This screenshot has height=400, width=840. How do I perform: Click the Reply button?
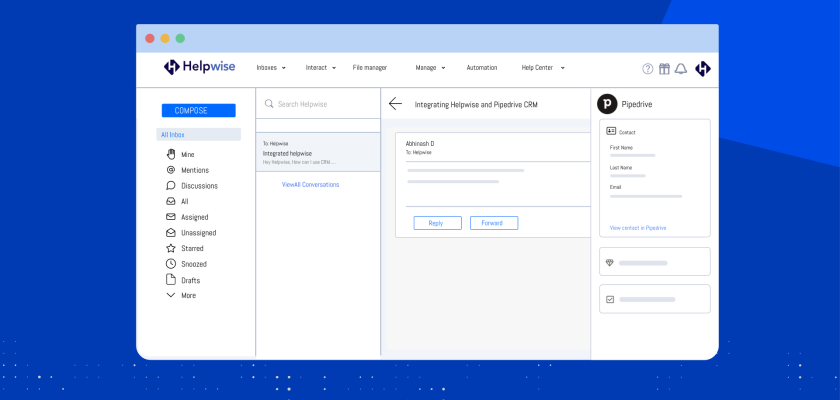click(436, 223)
